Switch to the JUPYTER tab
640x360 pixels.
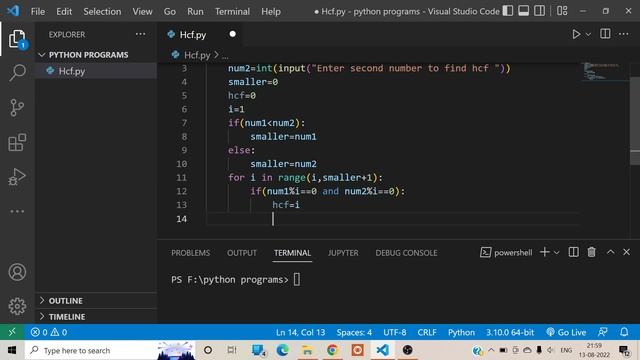click(x=343, y=253)
